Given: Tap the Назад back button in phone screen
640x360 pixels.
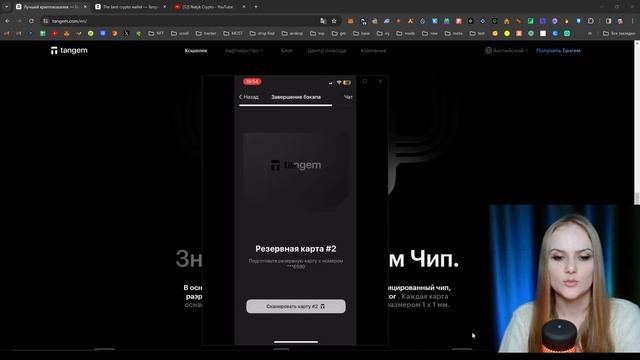Looking at the screenshot, I should click(249, 97).
